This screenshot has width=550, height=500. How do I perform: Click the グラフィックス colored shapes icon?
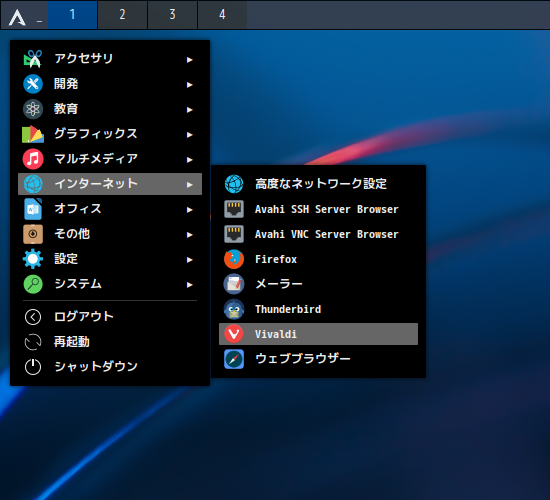33,134
